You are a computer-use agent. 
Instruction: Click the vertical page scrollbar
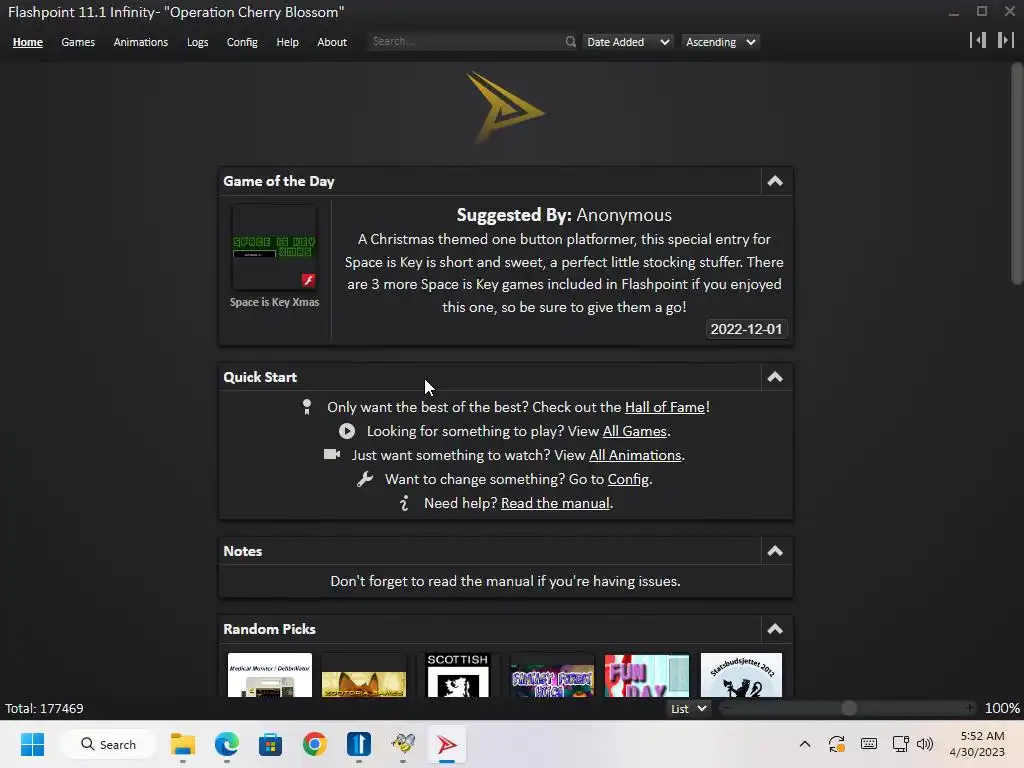1017,173
